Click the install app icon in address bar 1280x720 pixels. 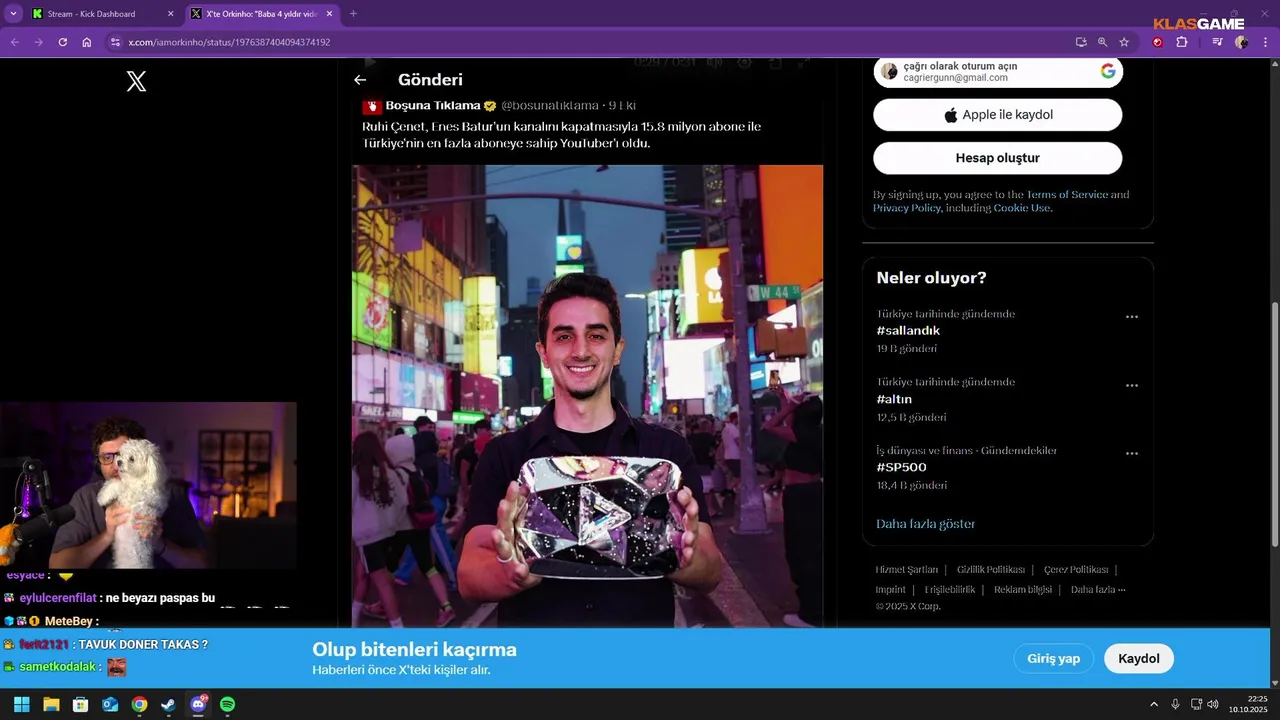click(x=1081, y=42)
